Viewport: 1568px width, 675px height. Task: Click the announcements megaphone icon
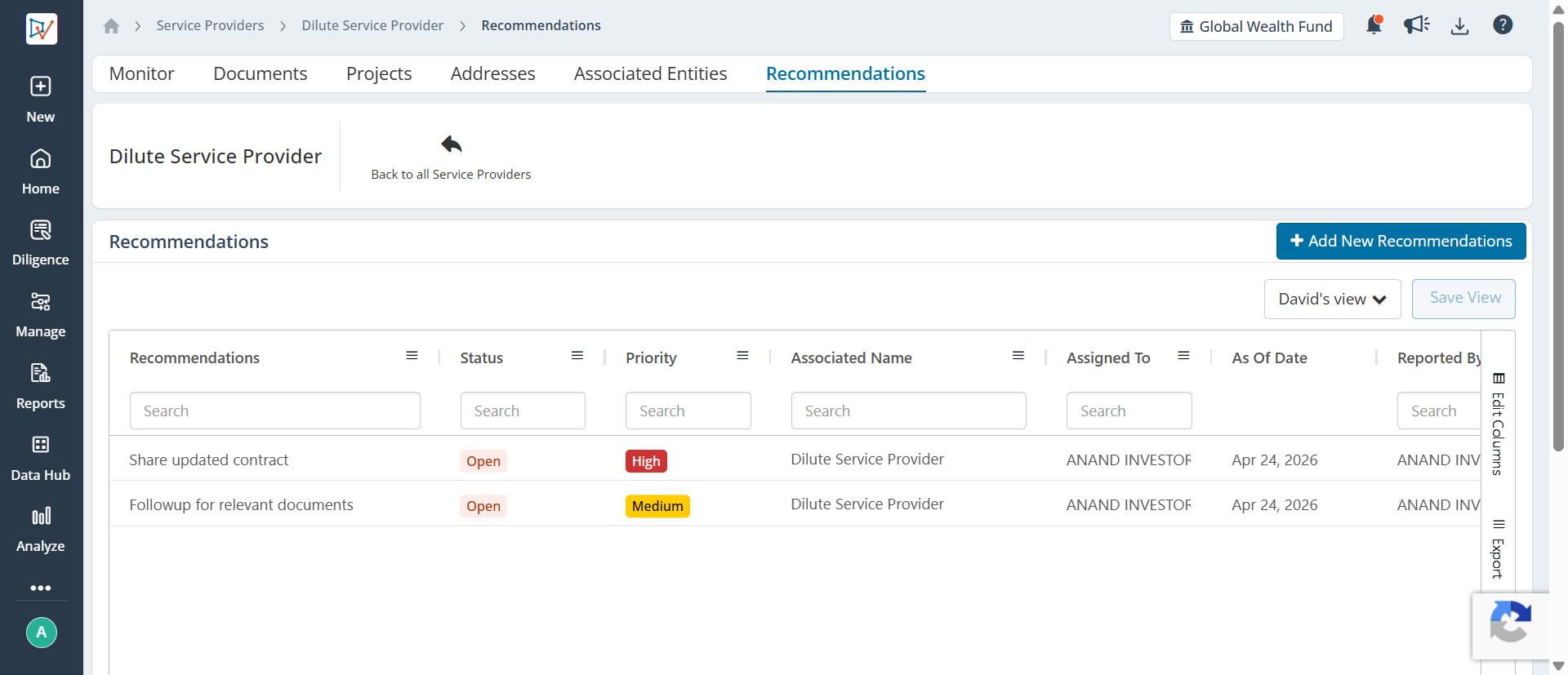(1417, 25)
